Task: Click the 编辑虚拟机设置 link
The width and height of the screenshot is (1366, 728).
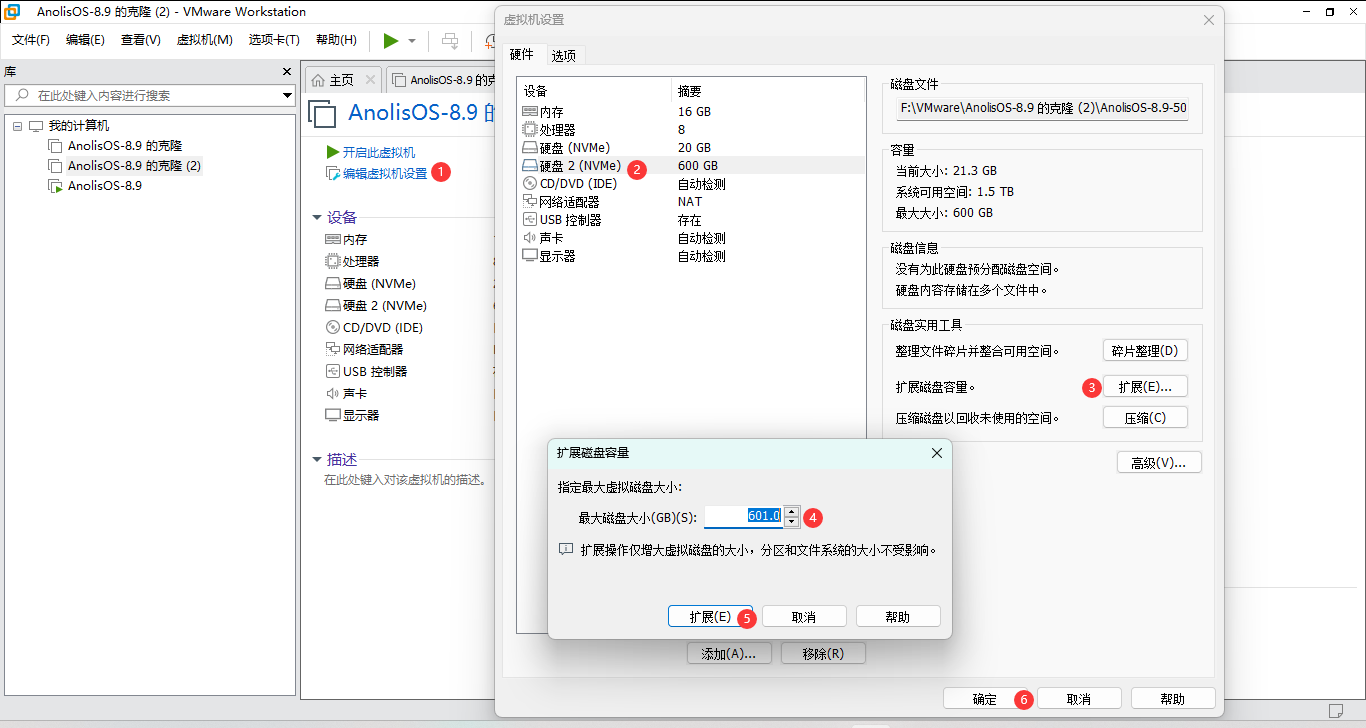Action: point(385,173)
